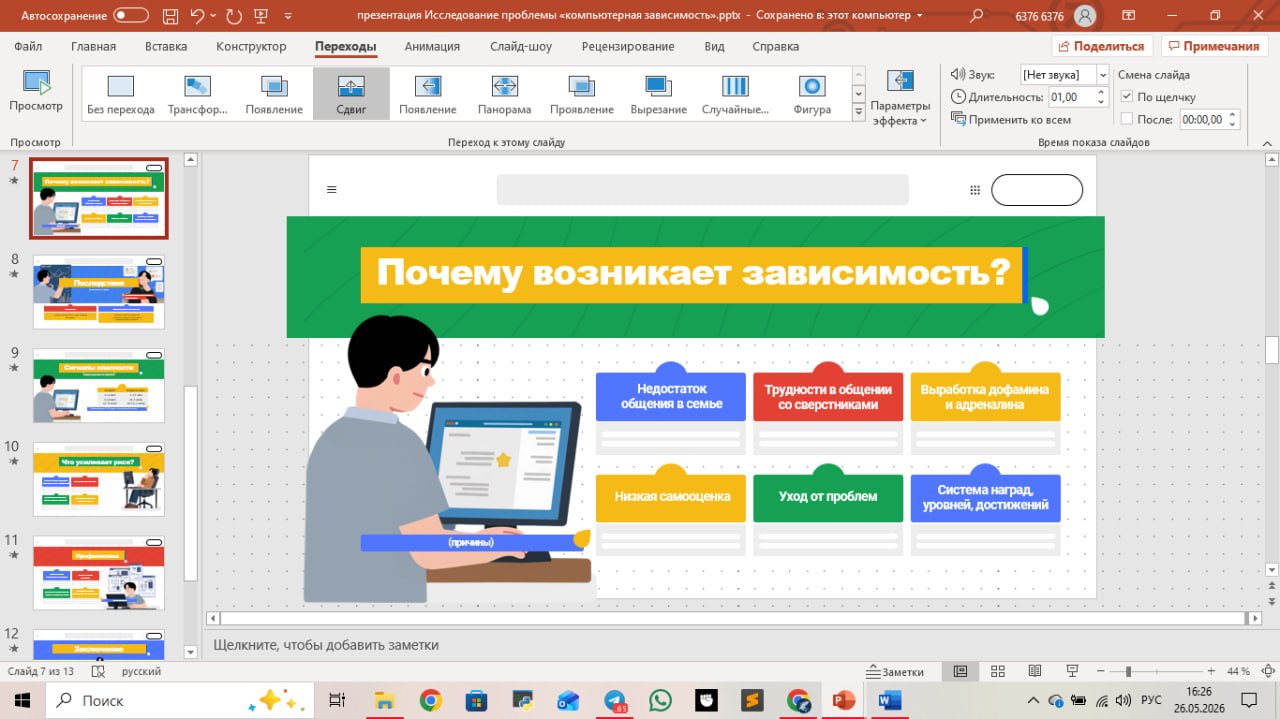Image resolution: width=1280 pixels, height=719 pixels.
Task: Open the Customize Quick Access Toolbar arrow
Action: (290, 16)
